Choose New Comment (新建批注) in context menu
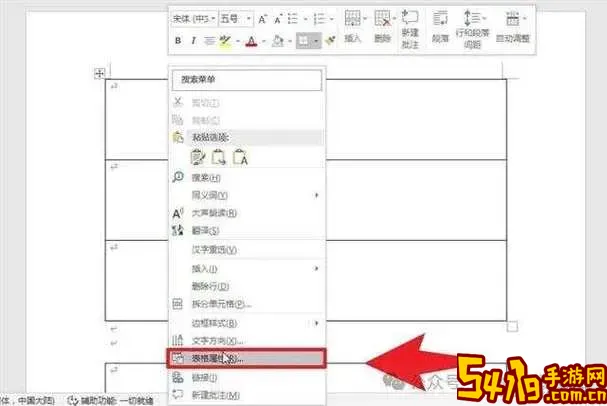 point(247,395)
